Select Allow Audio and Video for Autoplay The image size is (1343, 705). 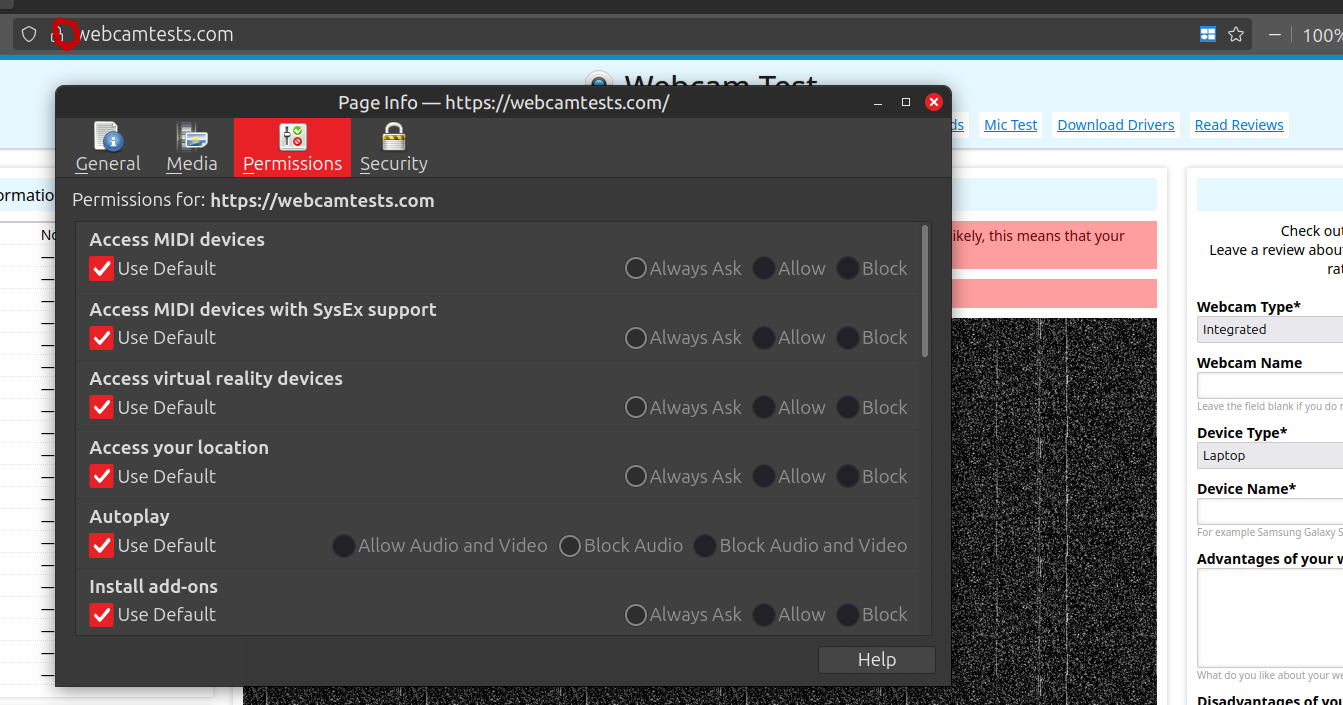click(x=344, y=545)
